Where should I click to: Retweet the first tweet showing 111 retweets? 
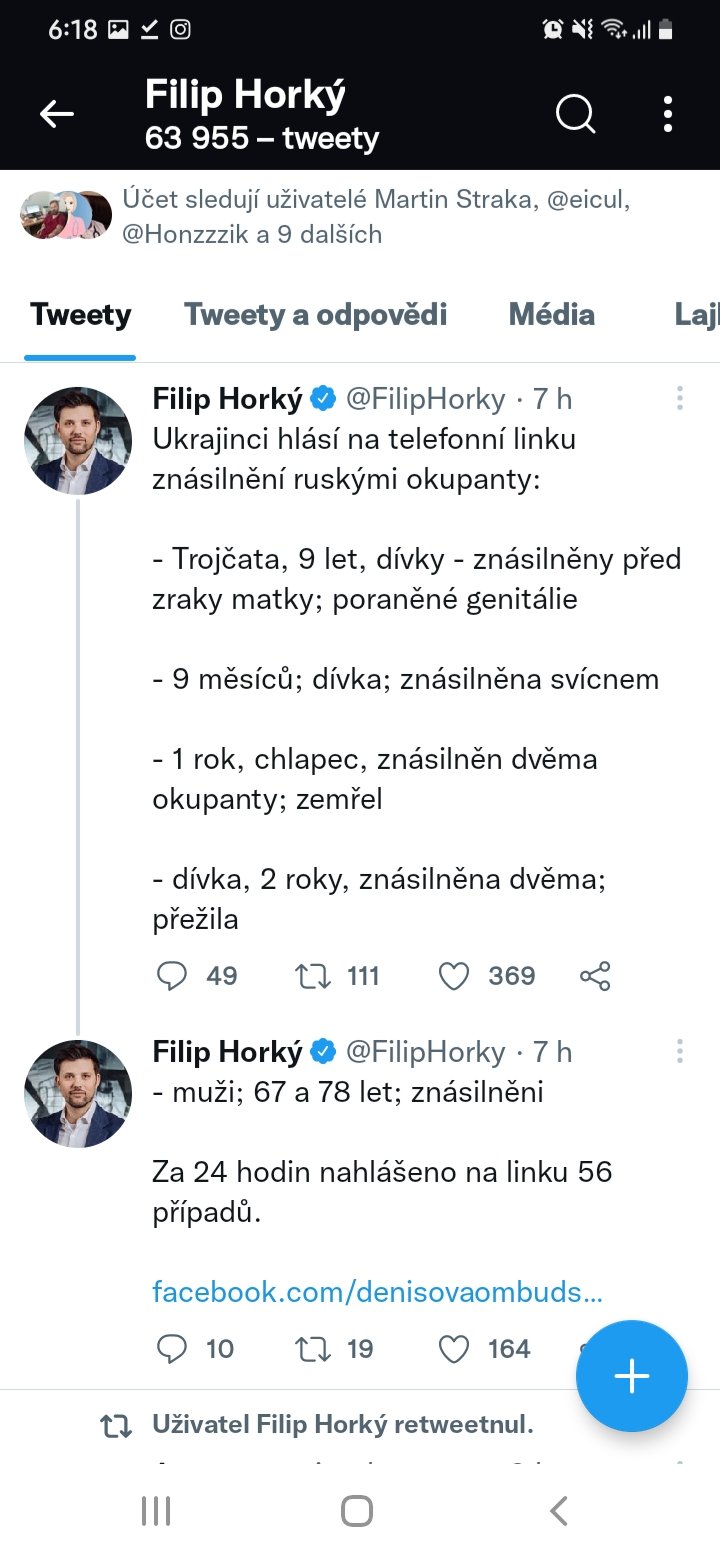click(313, 976)
